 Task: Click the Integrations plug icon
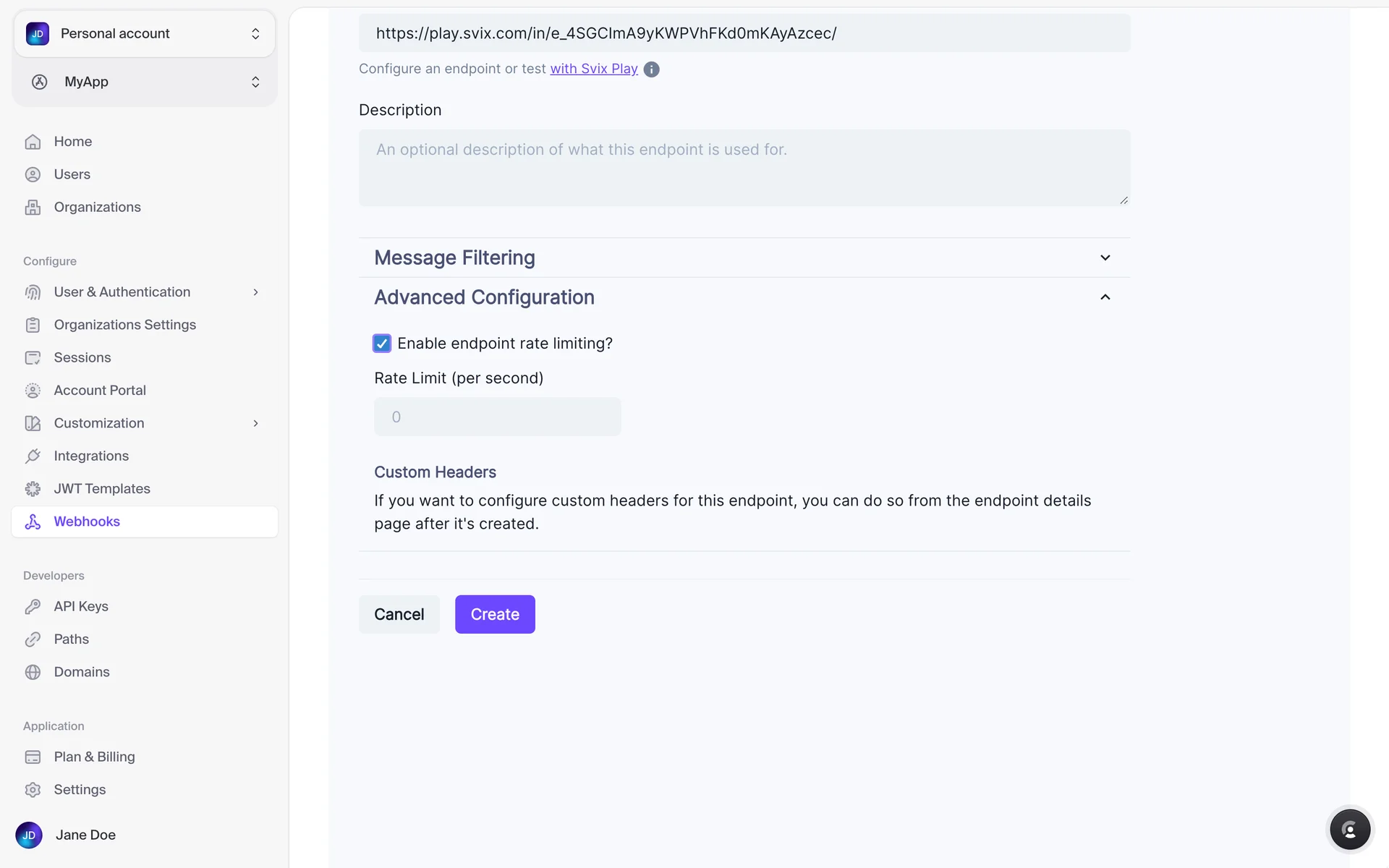tap(33, 456)
